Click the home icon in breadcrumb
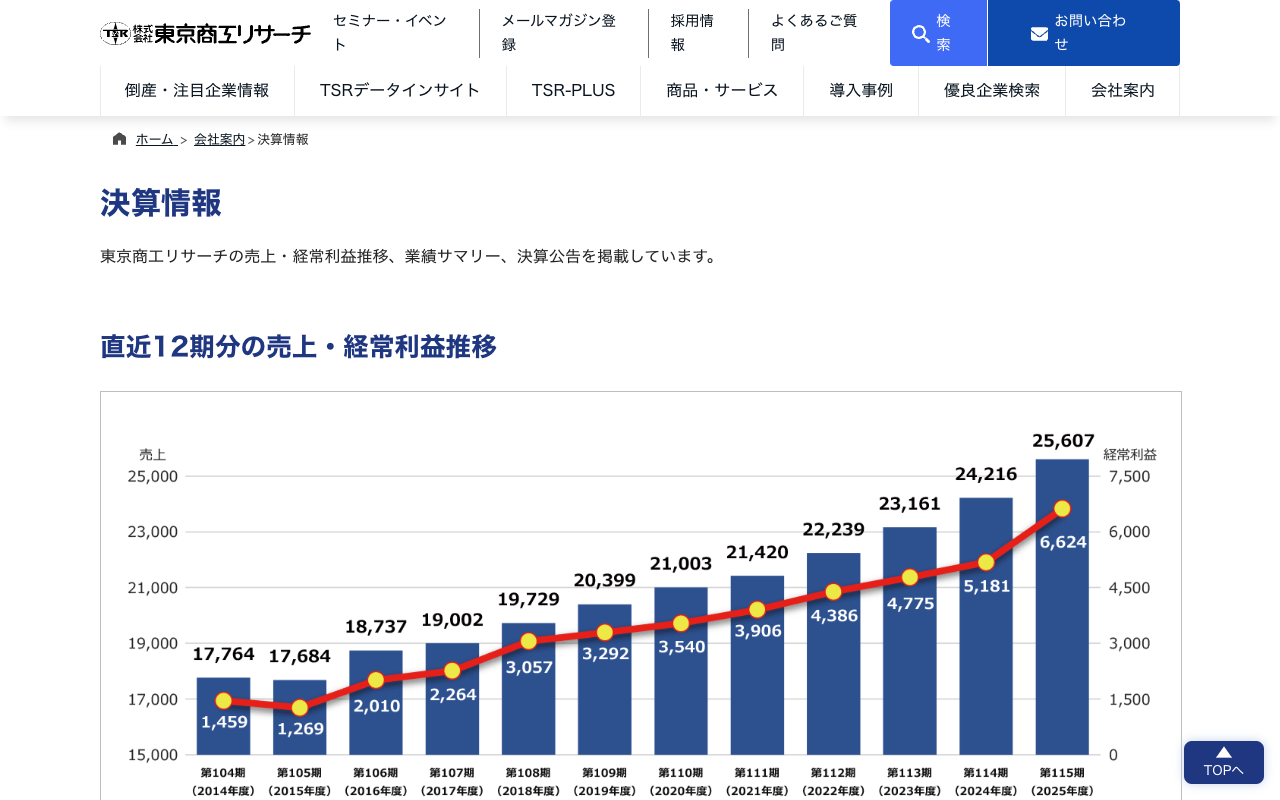1280x800 pixels. coord(120,139)
